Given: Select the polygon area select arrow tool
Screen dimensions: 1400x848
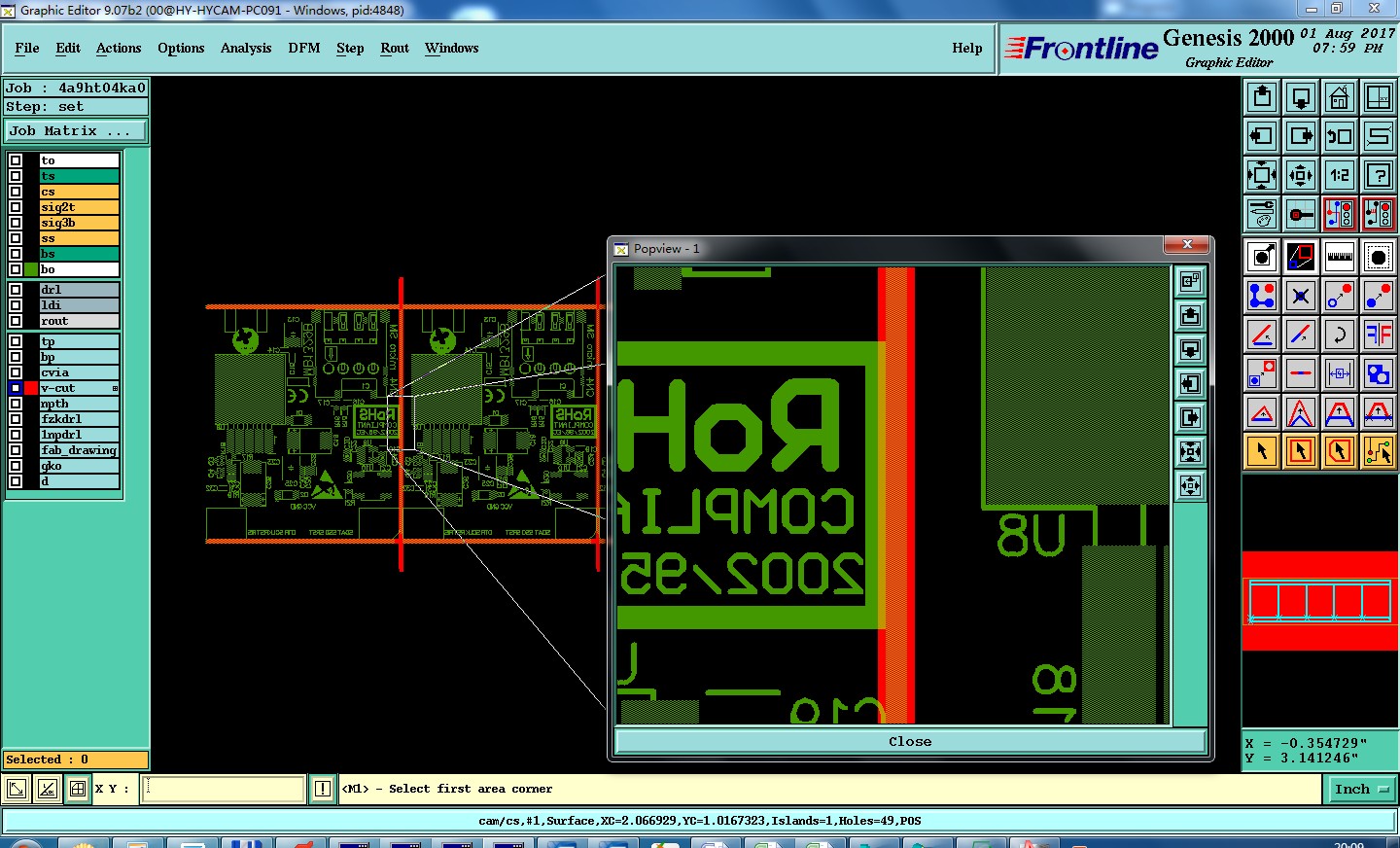Looking at the screenshot, I should 1340,451.
